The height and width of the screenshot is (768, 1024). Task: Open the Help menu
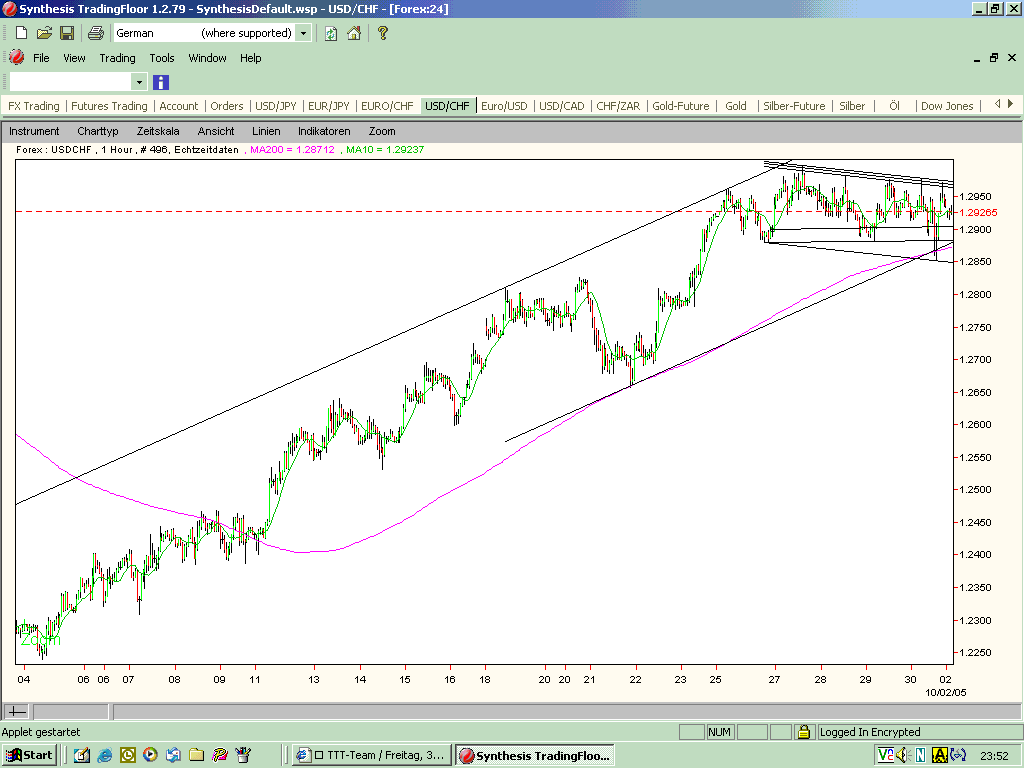coord(251,58)
